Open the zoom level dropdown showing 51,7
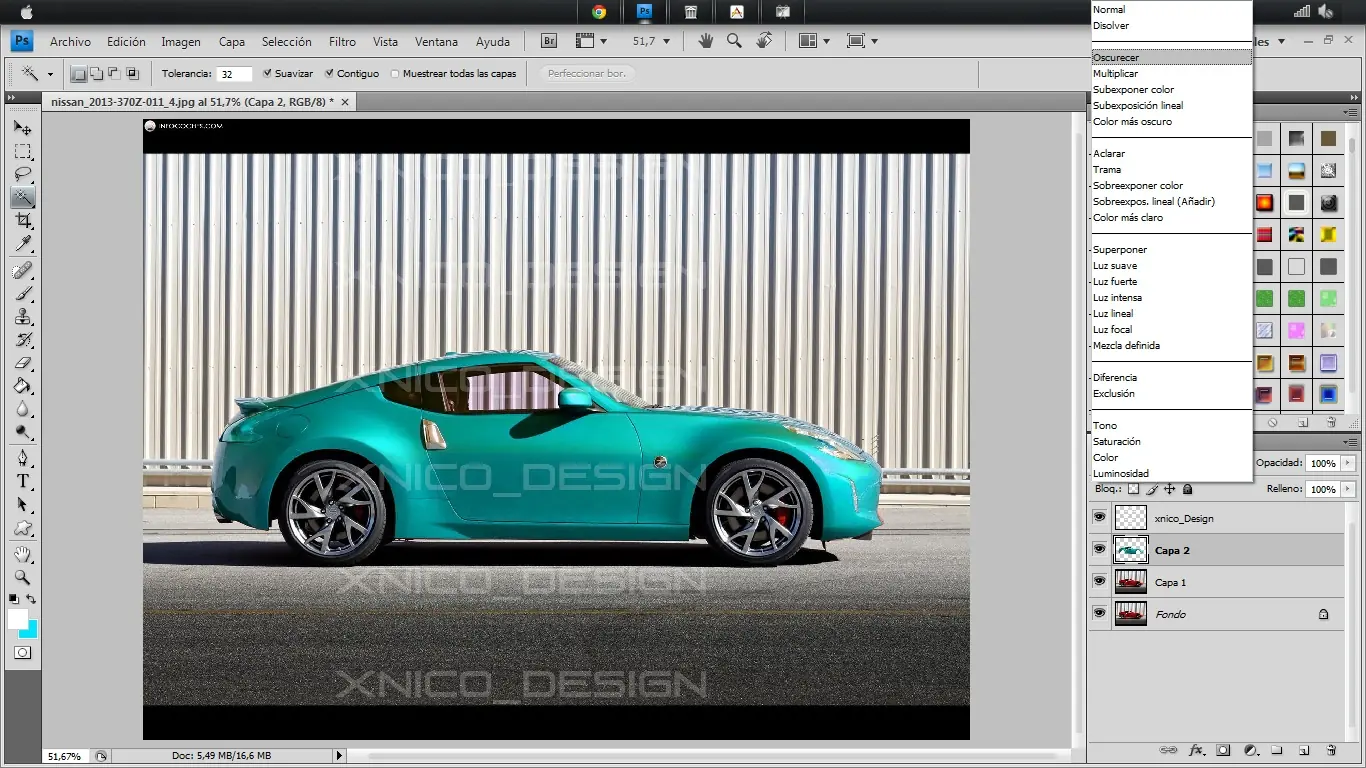This screenshot has height=768, width=1366. pos(667,42)
